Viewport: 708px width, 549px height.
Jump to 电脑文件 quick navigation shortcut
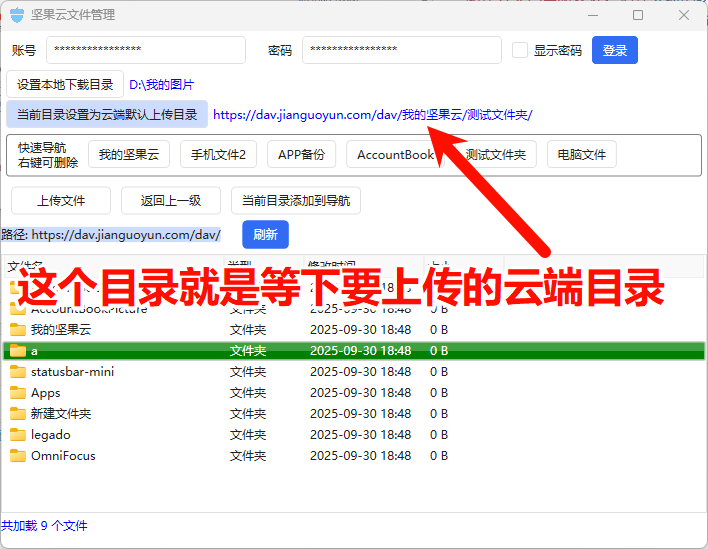(x=581, y=155)
